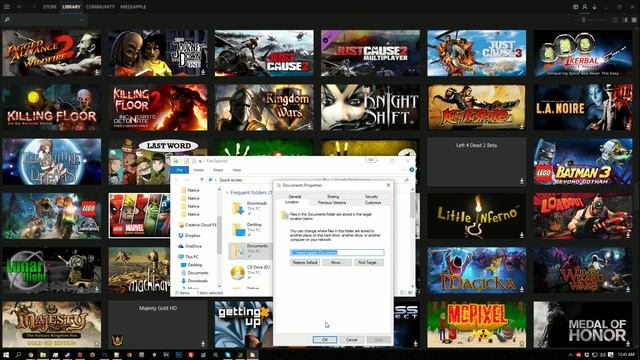Screen dimensions: 640x360
Task: Click the location path text field
Action: (x=337, y=252)
